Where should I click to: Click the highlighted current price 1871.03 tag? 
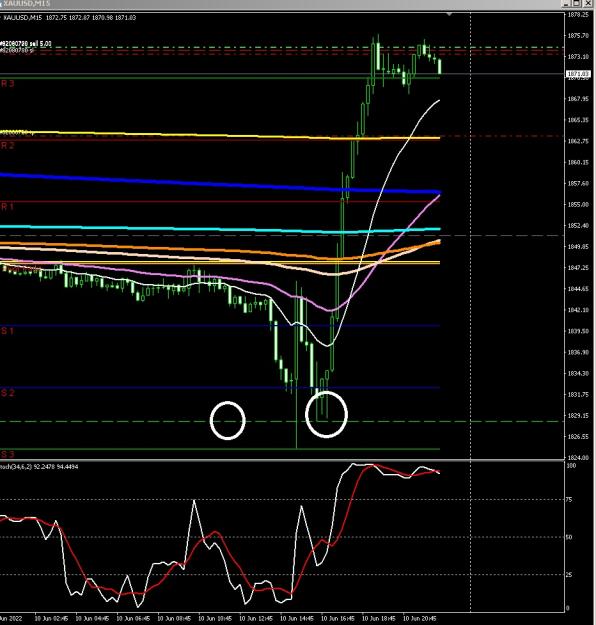(x=578, y=74)
